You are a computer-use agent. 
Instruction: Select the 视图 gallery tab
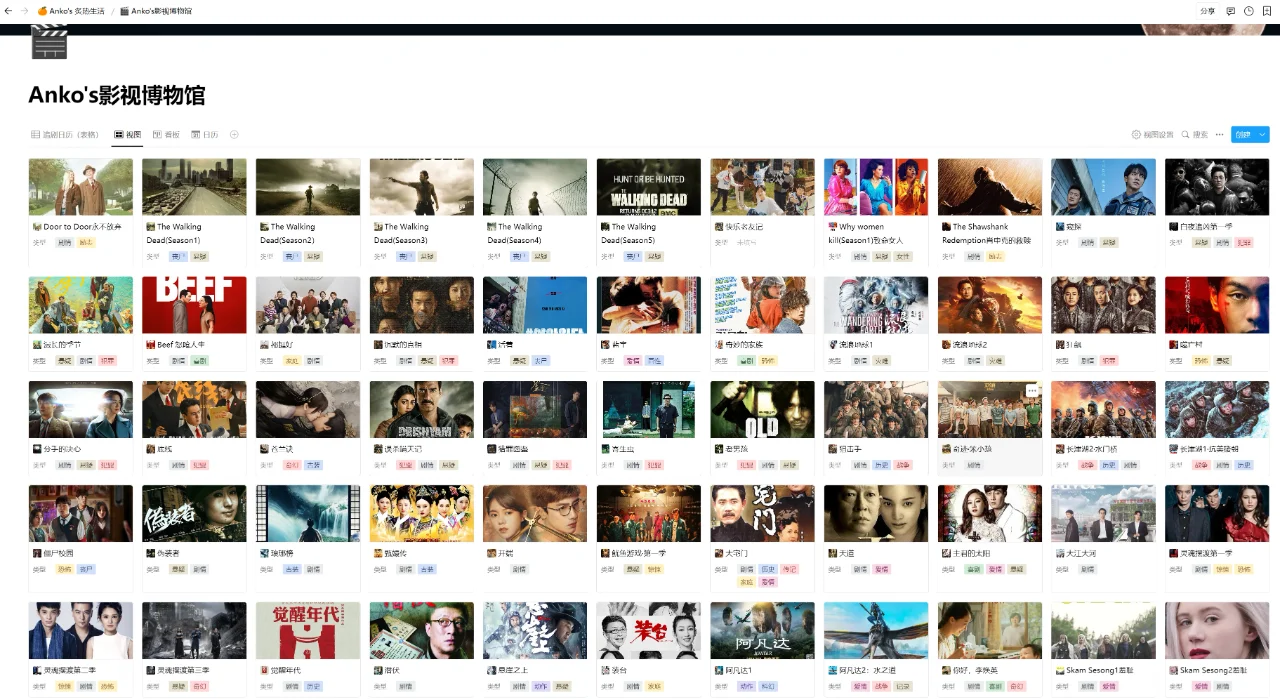127,134
